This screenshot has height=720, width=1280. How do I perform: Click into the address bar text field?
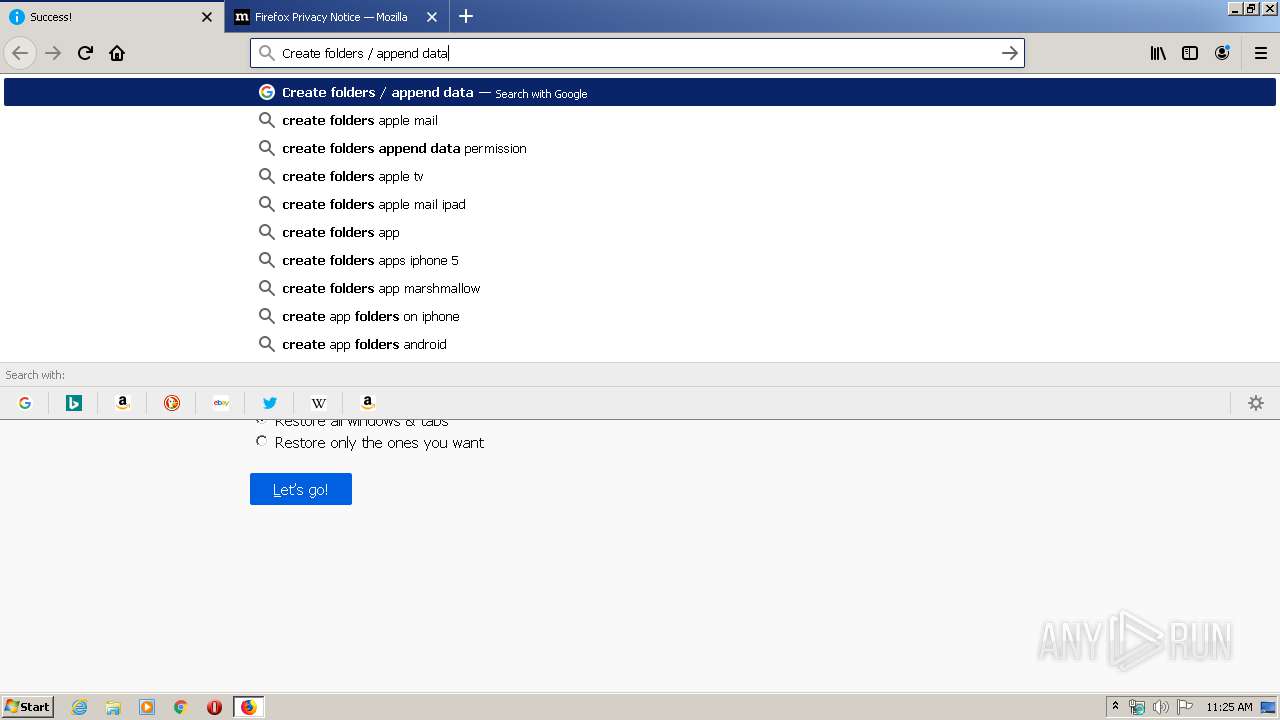click(636, 53)
